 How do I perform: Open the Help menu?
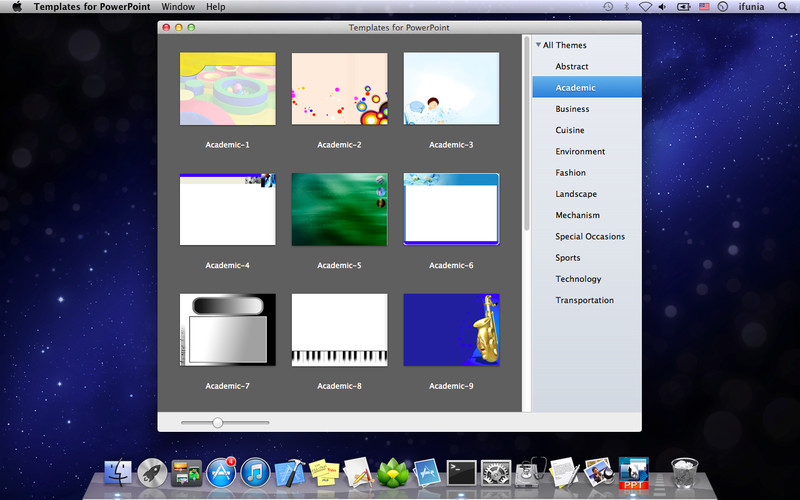point(215,7)
